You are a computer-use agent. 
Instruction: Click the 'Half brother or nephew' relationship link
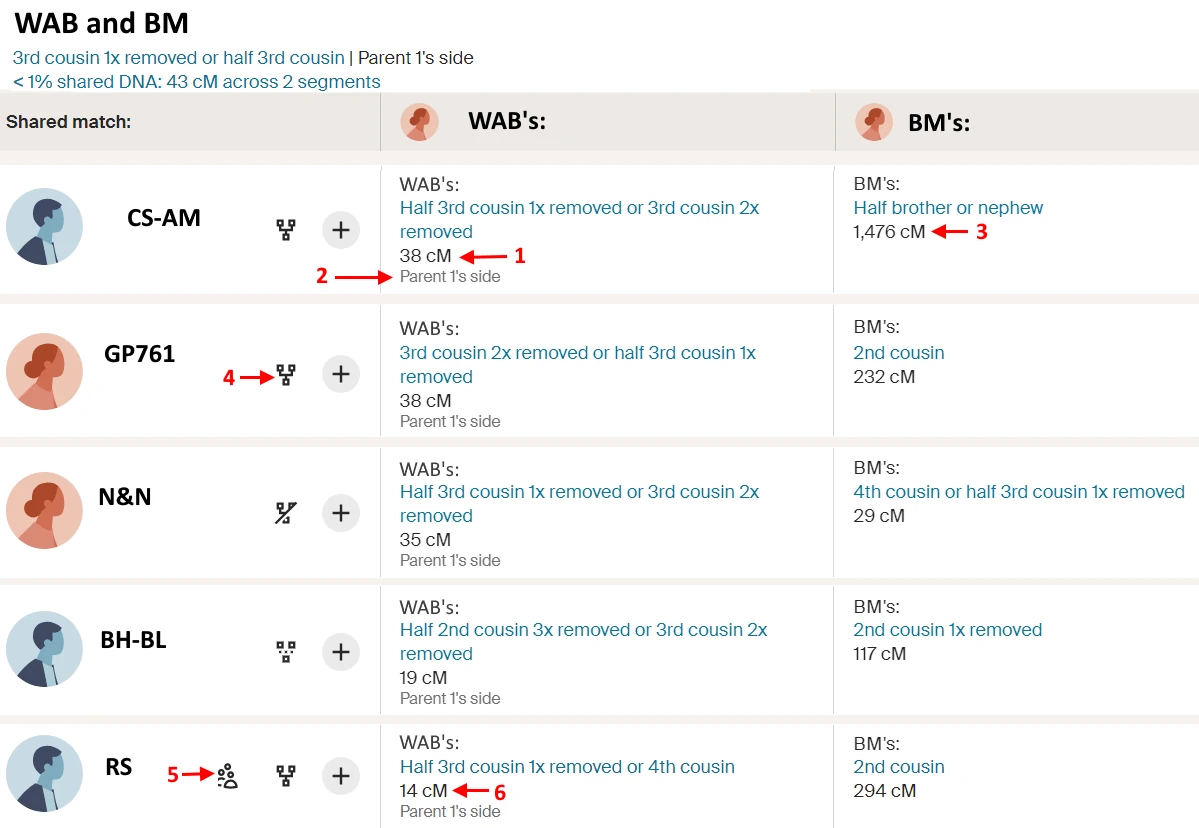coord(948,208)
